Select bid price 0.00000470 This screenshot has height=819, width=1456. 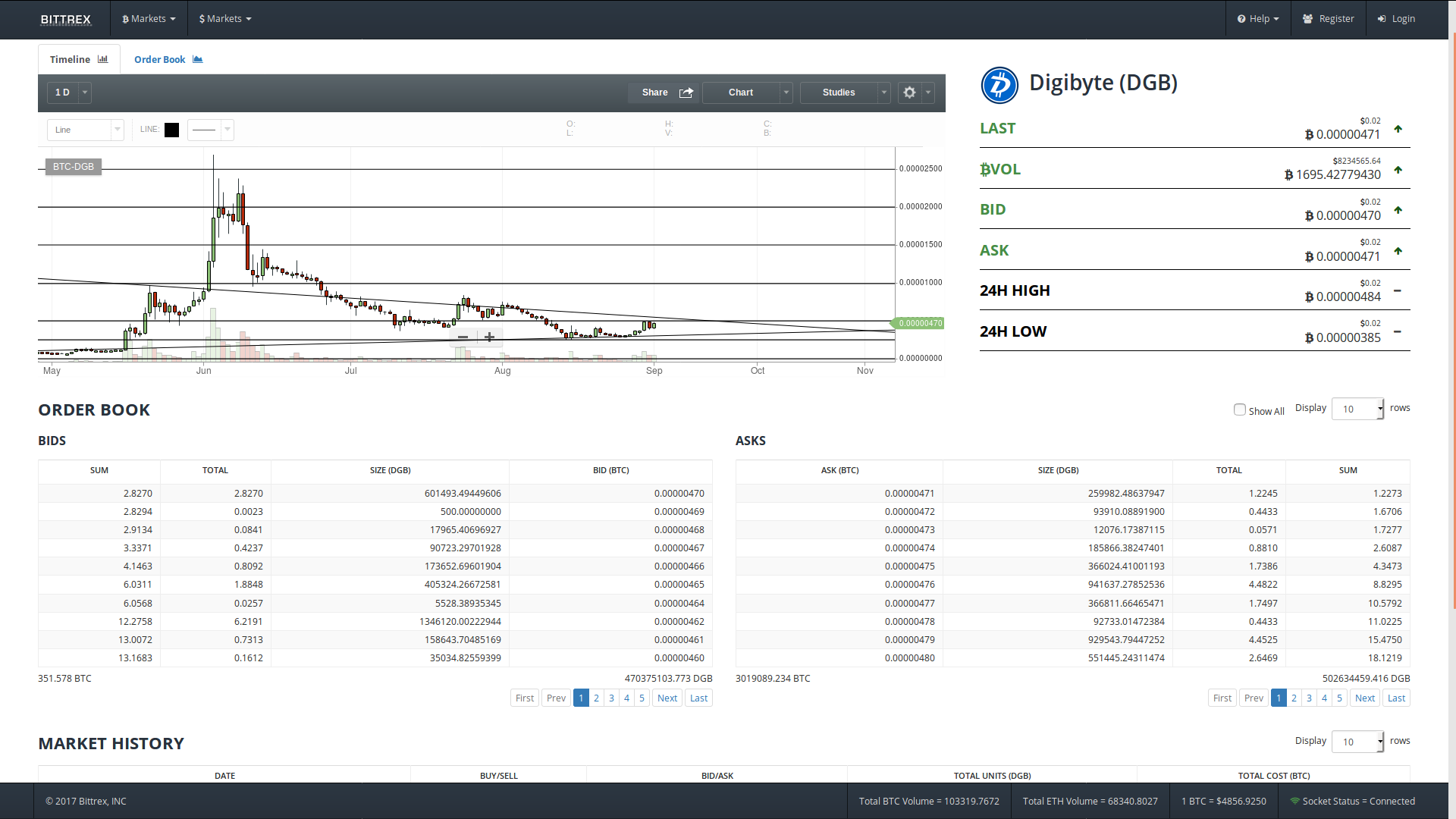679,494
